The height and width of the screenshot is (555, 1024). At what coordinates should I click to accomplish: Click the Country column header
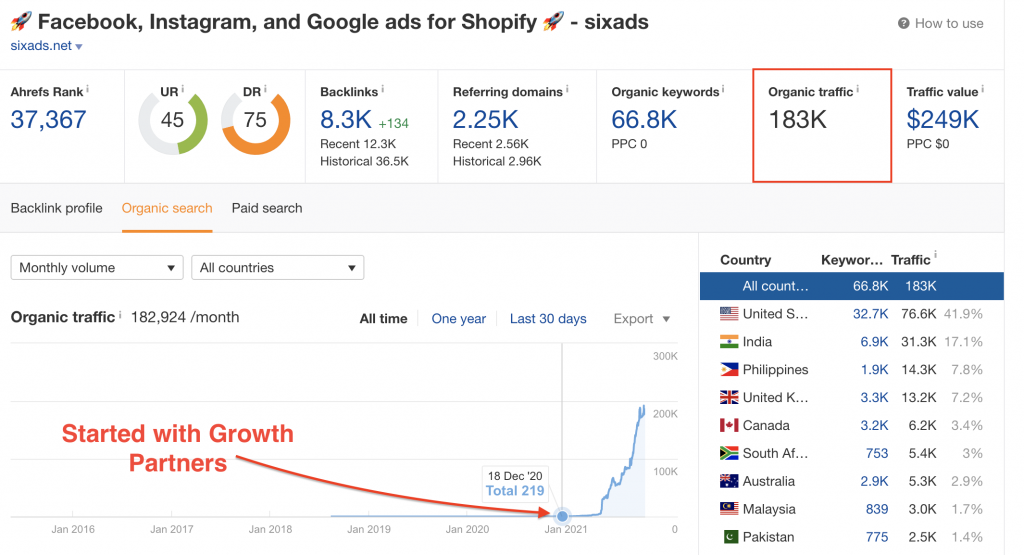tap(745, 260)
